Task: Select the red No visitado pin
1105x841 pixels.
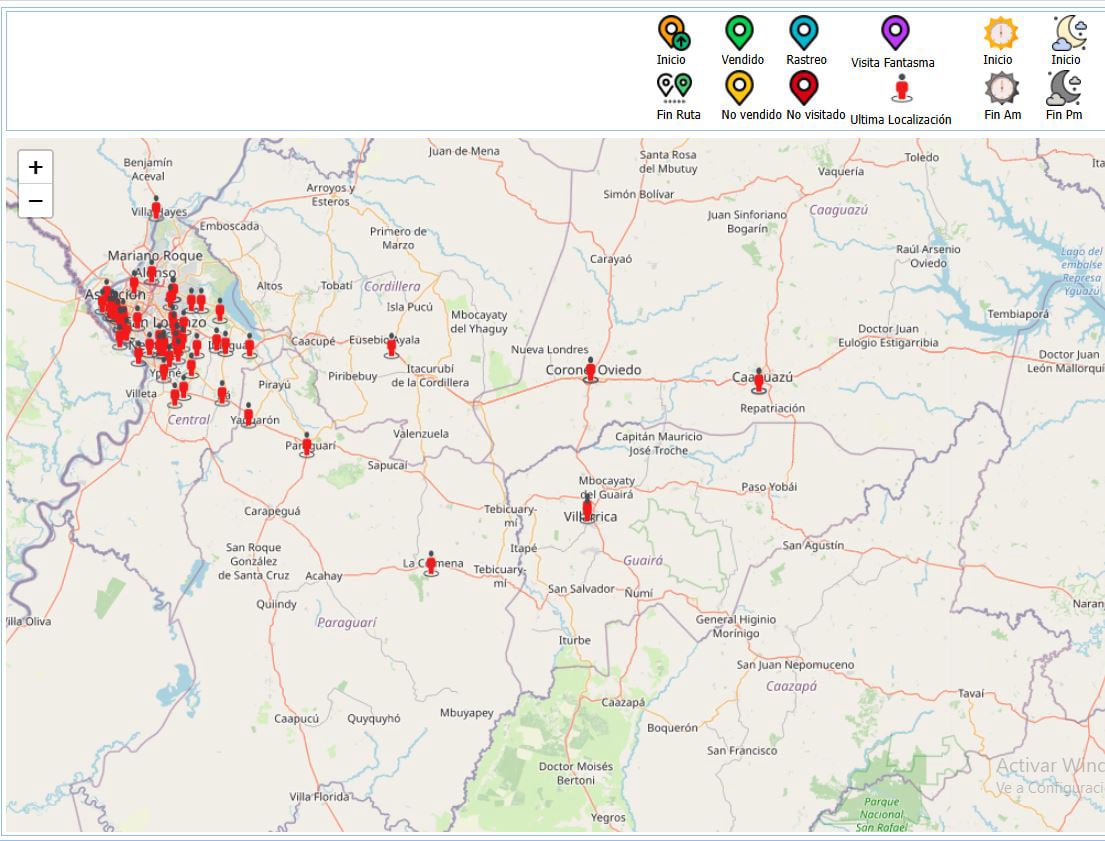Action: [x=804, y=88]
